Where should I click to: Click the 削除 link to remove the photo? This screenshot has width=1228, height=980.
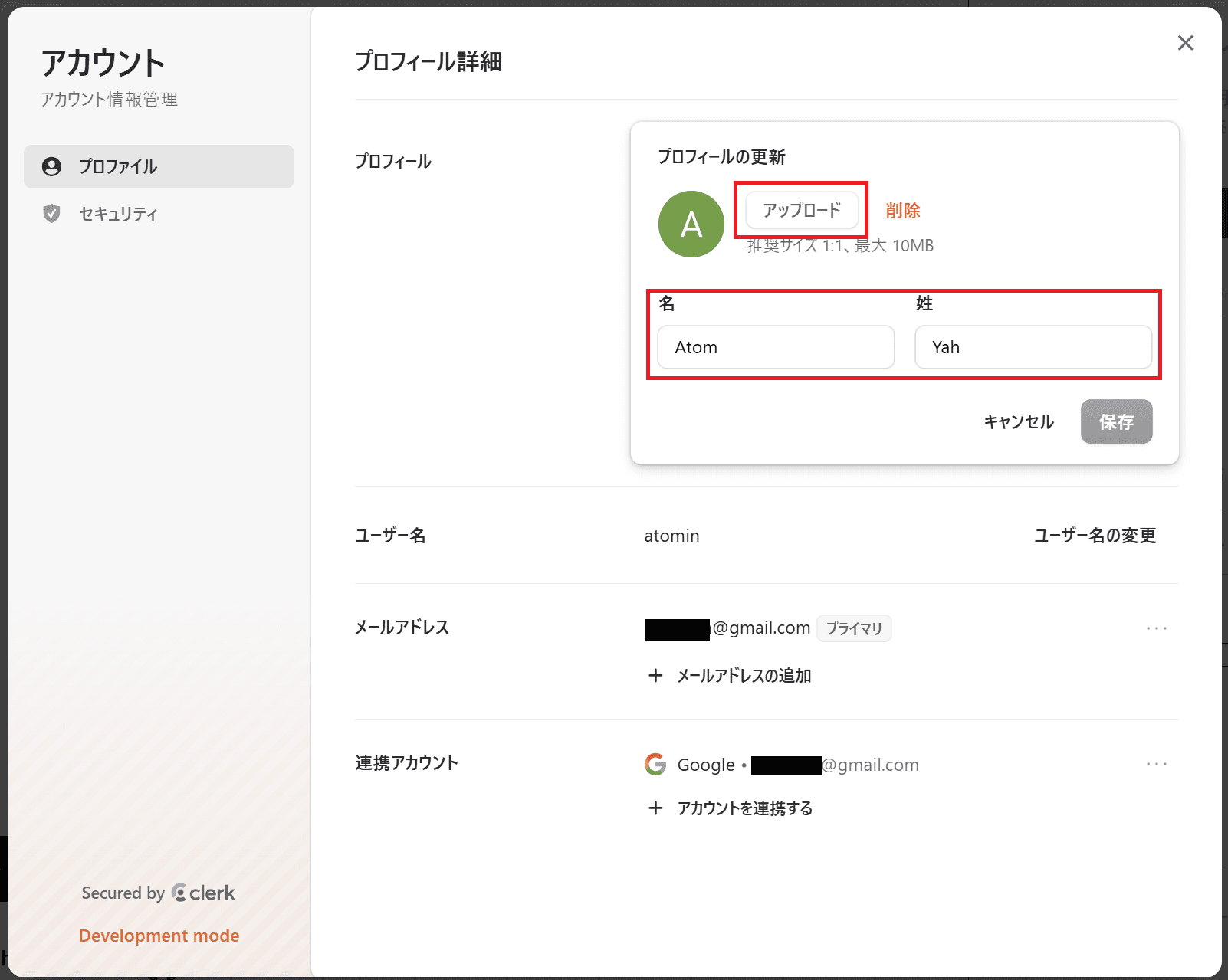(903, 210)
